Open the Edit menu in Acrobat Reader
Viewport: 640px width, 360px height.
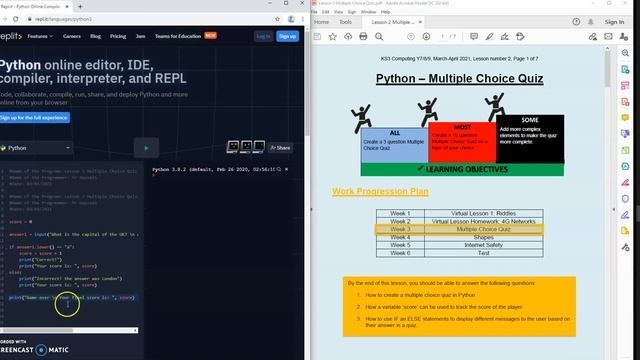[x=326, y=12]
